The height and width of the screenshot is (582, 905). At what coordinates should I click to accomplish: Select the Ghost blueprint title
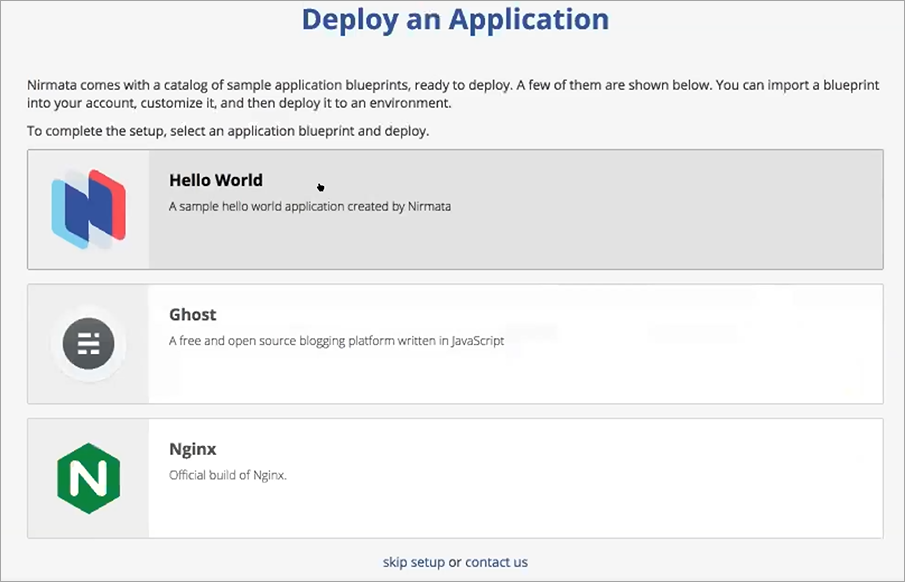tap(193, 315)
